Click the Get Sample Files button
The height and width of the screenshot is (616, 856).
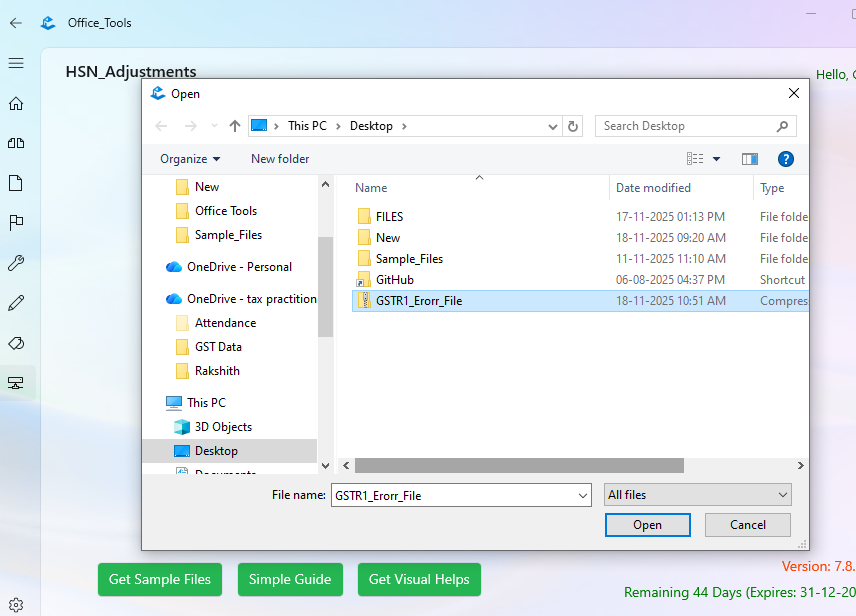pos(159,579)
